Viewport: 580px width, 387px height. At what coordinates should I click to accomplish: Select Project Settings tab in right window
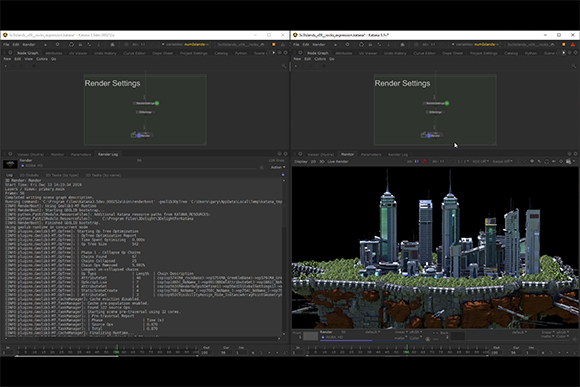pyautogui.click(x=483, y=53)
